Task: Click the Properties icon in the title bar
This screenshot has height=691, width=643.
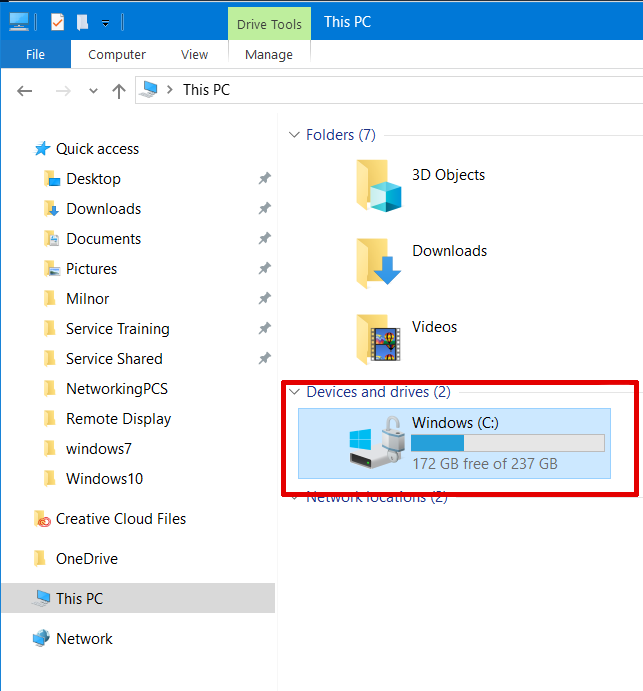Action: [x=57, y=21]
